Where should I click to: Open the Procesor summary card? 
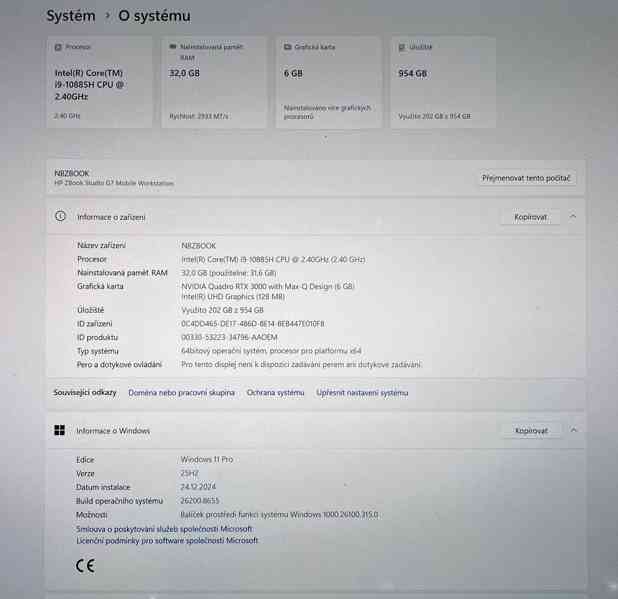(100, 82)
